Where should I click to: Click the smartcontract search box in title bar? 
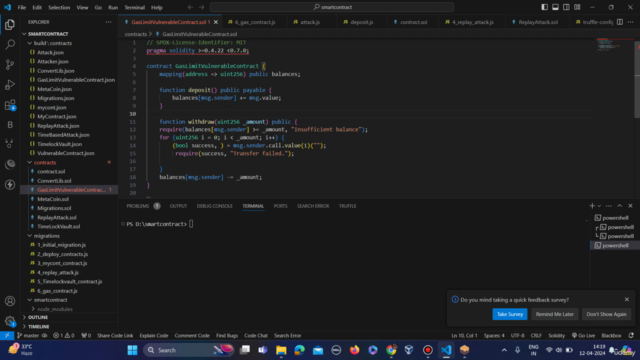(x=332, y=7)
